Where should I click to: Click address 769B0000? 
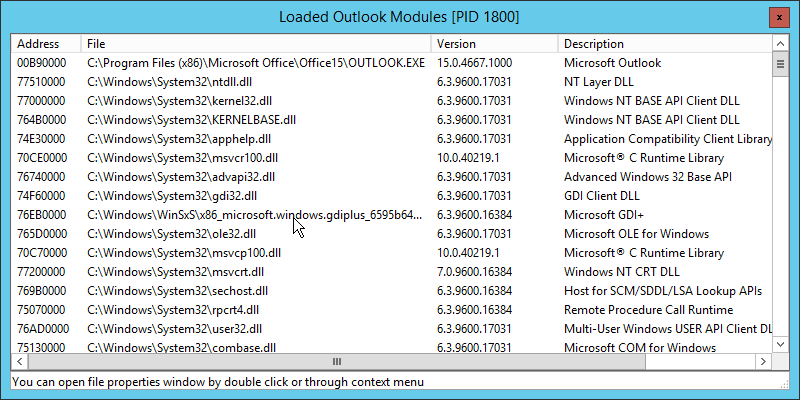[x=41, y=291]
